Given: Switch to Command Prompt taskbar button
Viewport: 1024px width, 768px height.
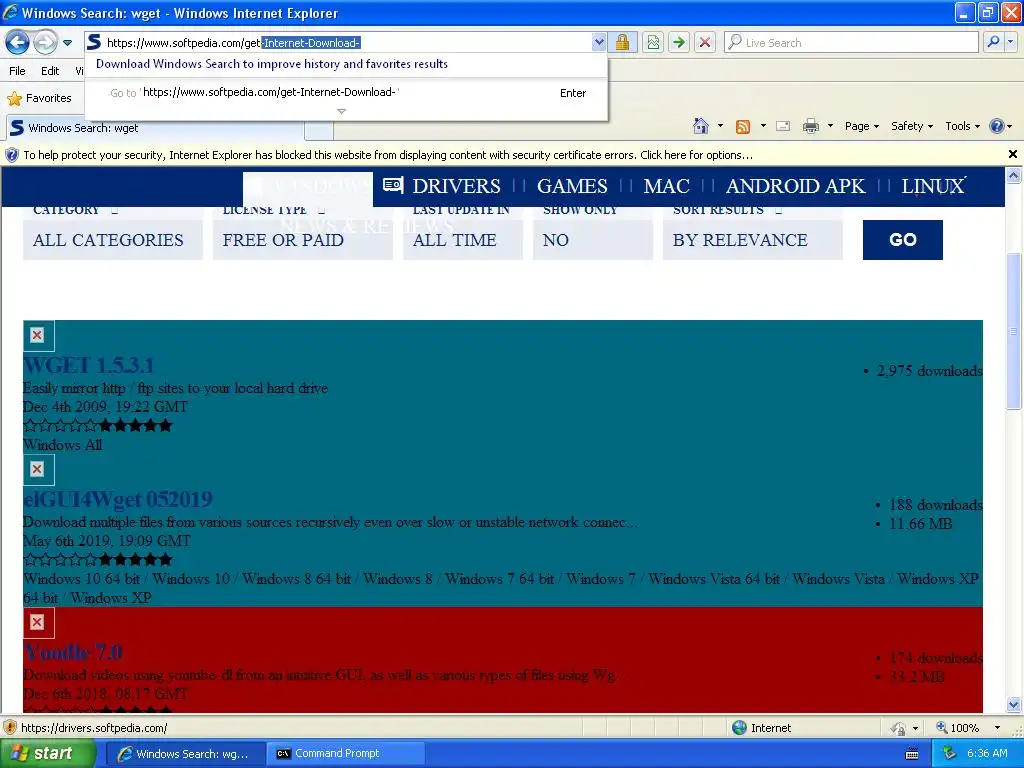Looking at the screenshot, I should [345, 754].
